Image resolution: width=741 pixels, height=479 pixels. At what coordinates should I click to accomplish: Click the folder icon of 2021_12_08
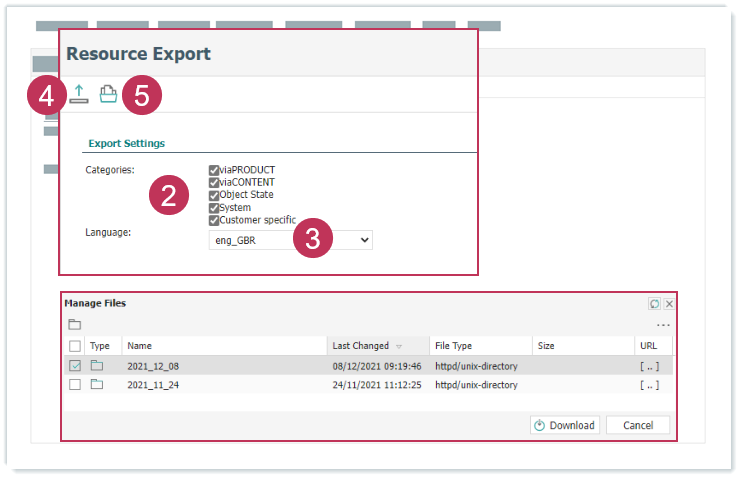(x=97, y=366)
